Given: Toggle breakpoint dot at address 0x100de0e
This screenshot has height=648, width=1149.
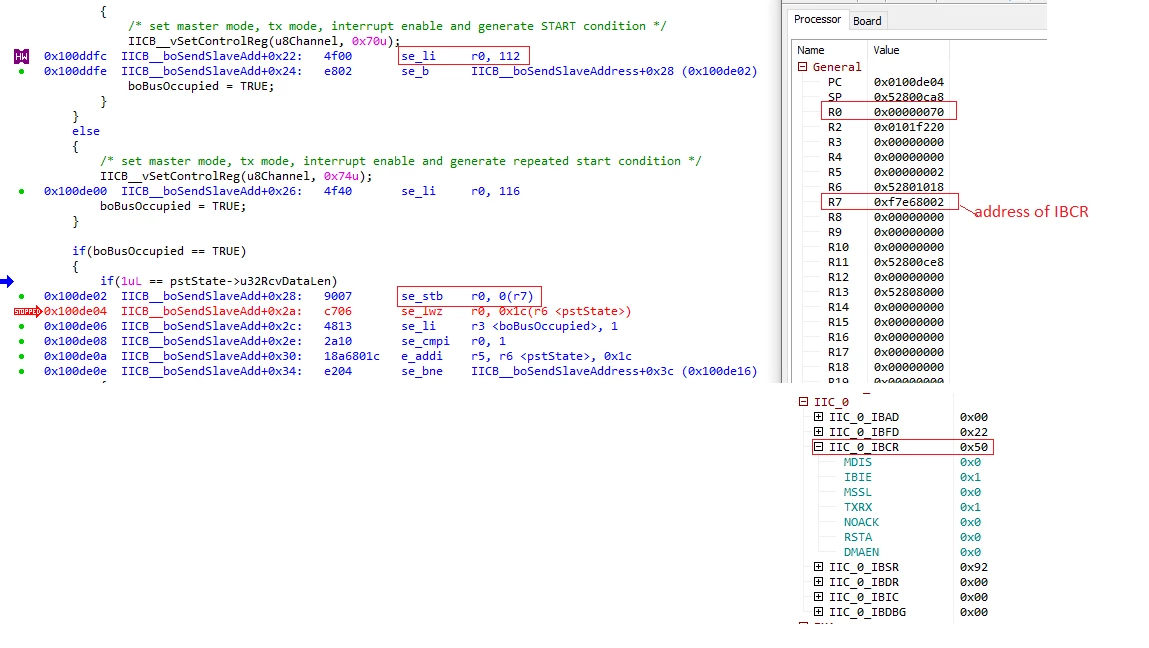Looking at the screenshot, I should 21,371.
